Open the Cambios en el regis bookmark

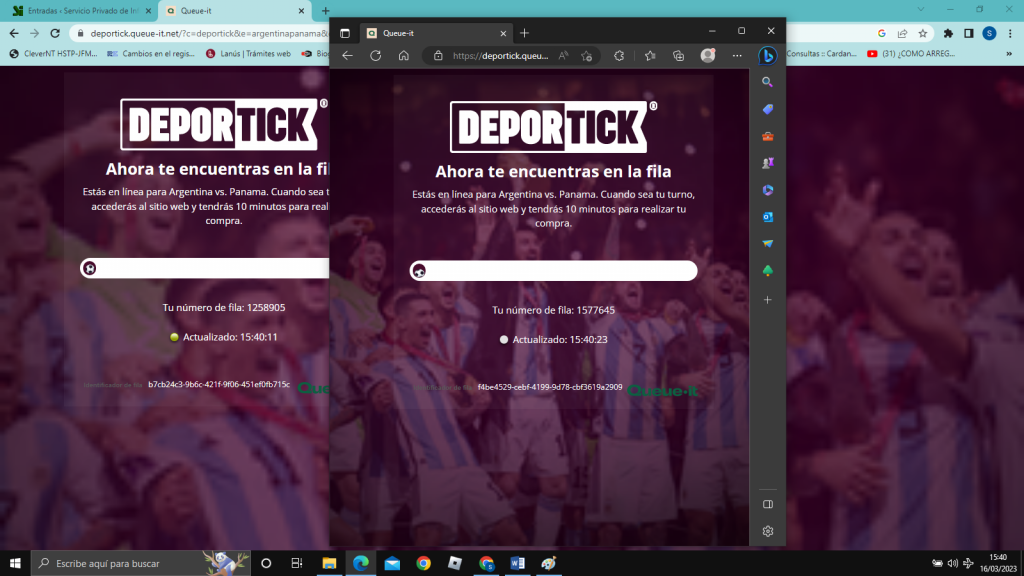[x=151, y=54]
